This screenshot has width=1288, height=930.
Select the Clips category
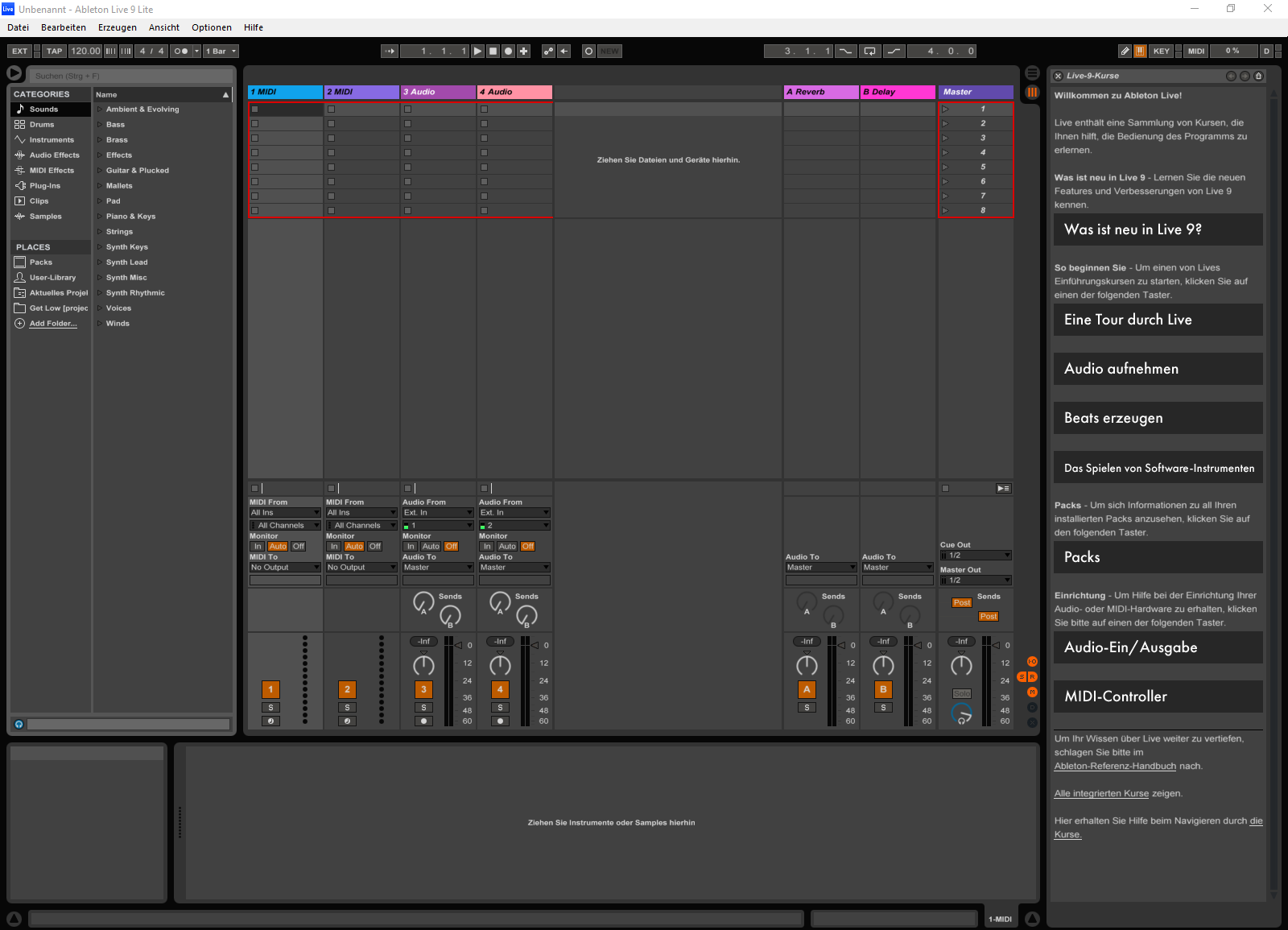coord(39,200)
